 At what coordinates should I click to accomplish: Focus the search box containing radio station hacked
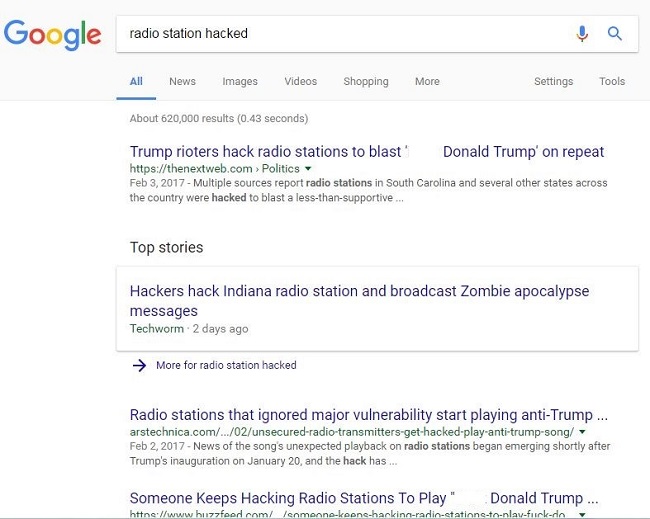377,34
